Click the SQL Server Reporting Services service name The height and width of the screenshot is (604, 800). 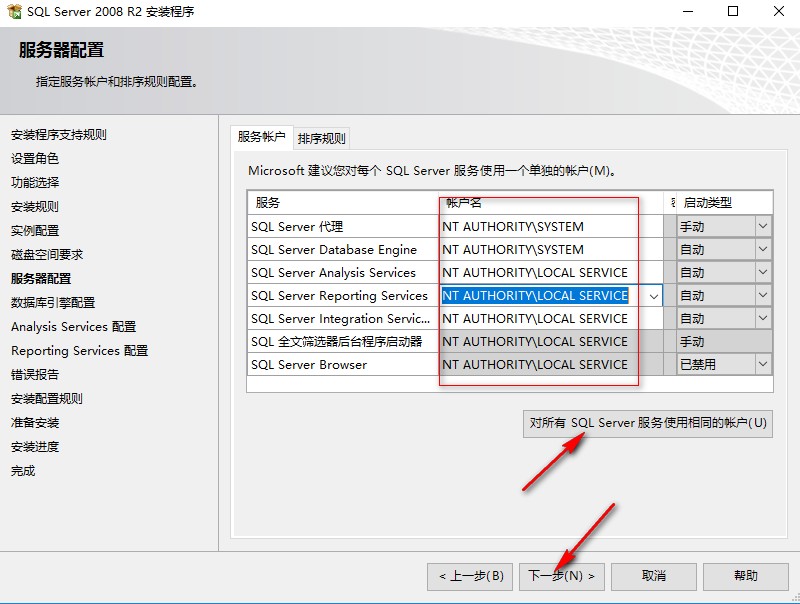tap(339, 295)
